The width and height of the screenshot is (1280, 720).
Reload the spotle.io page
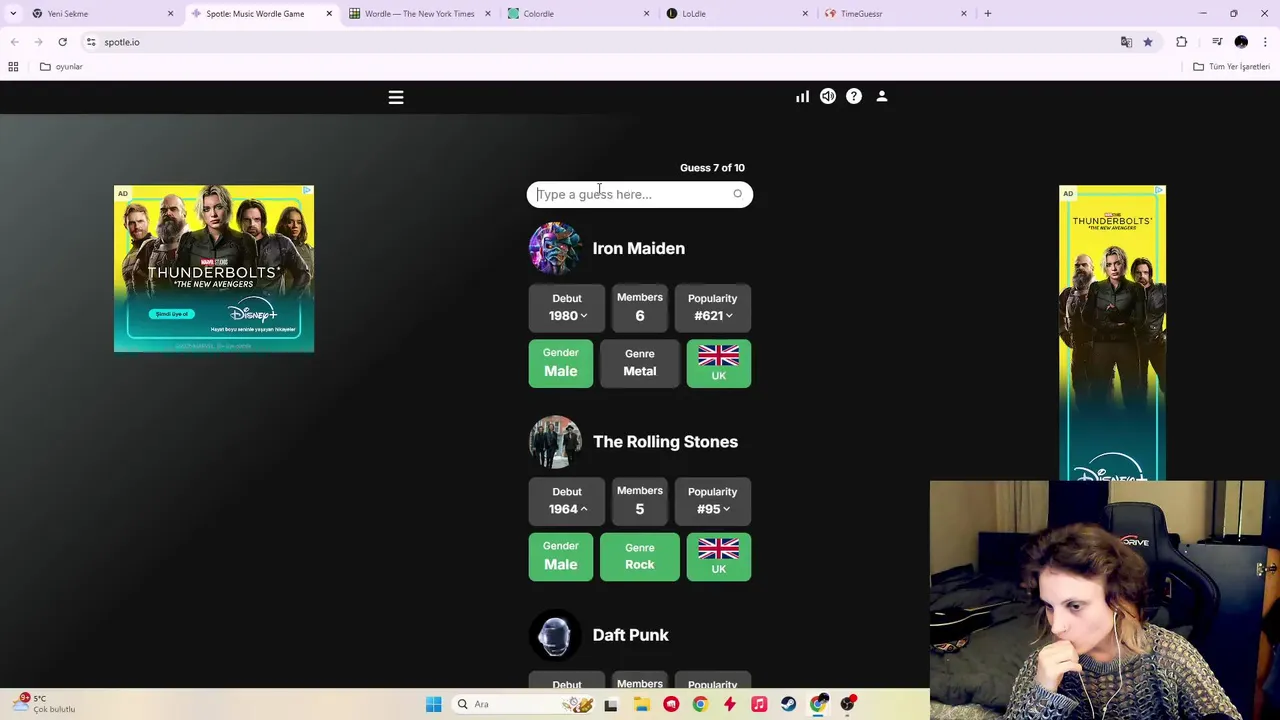[x=62, y=42]
